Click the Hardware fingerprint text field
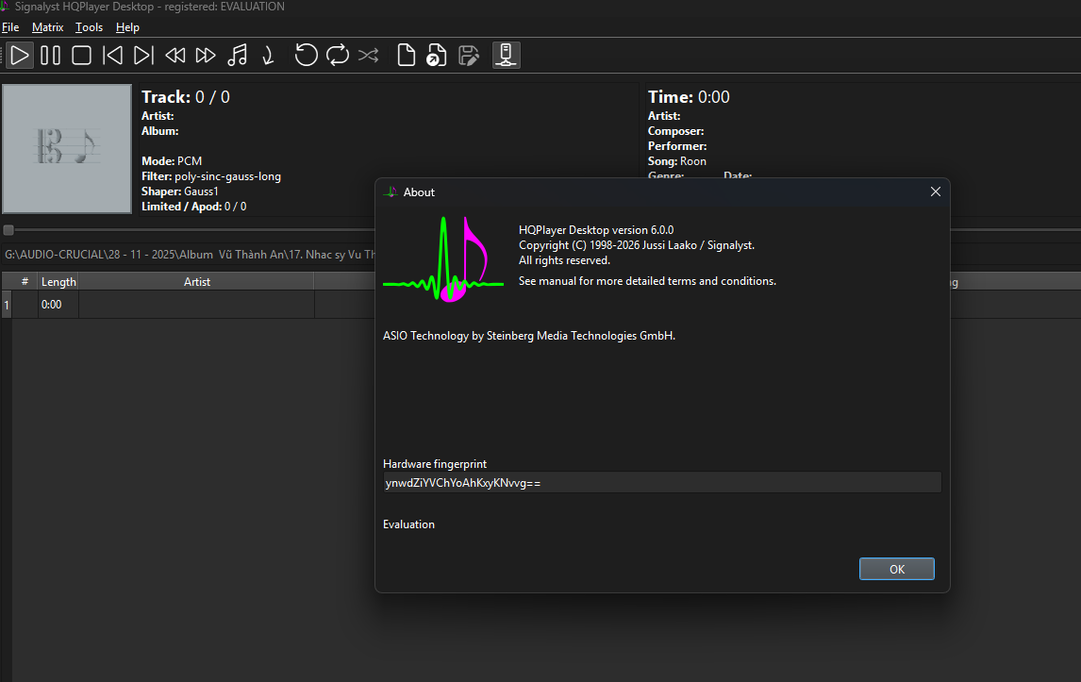 click(662, 483)
